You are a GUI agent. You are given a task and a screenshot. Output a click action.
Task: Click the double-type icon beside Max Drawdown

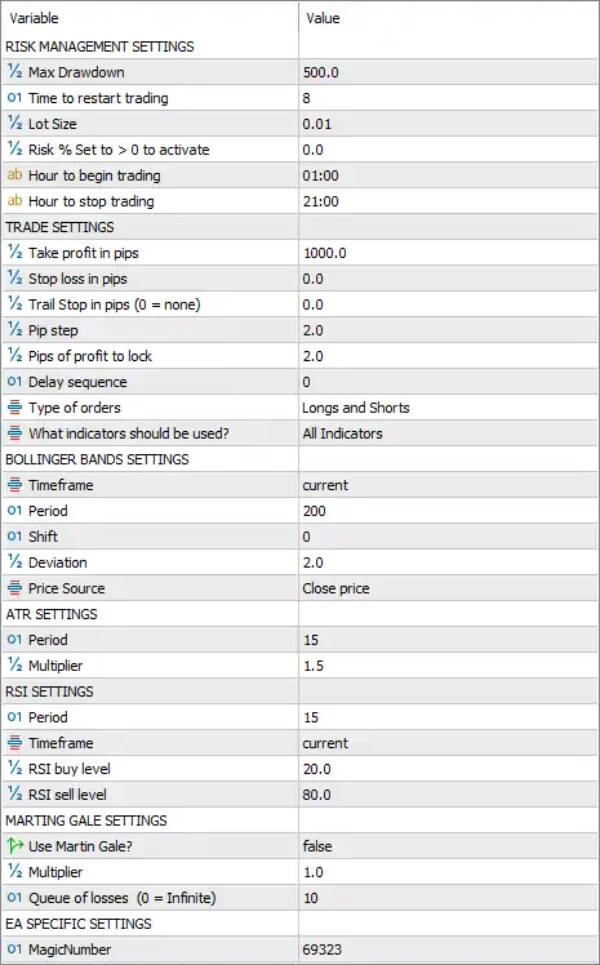pos(15,72)
